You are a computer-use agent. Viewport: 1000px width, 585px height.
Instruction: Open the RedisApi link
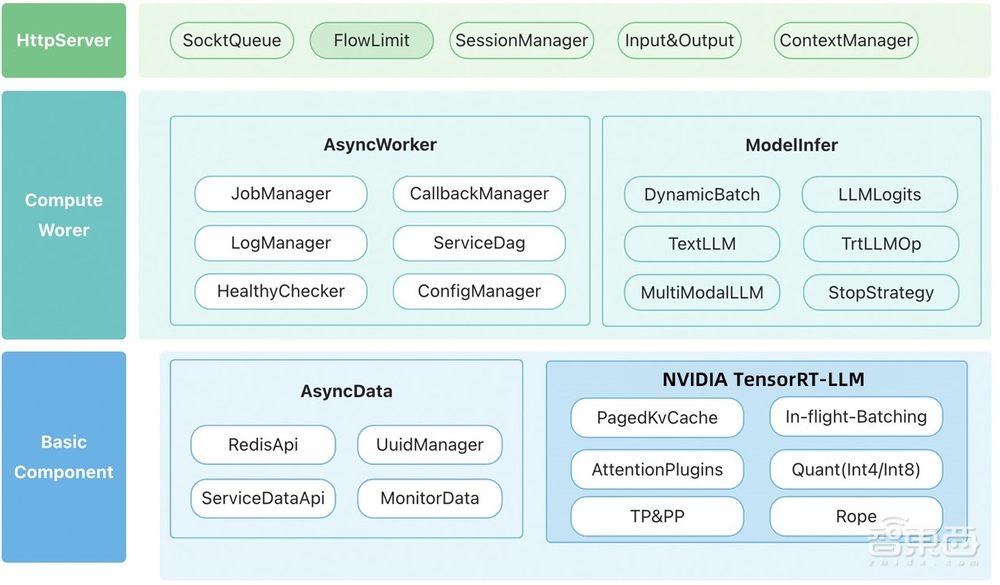(262, 445)
